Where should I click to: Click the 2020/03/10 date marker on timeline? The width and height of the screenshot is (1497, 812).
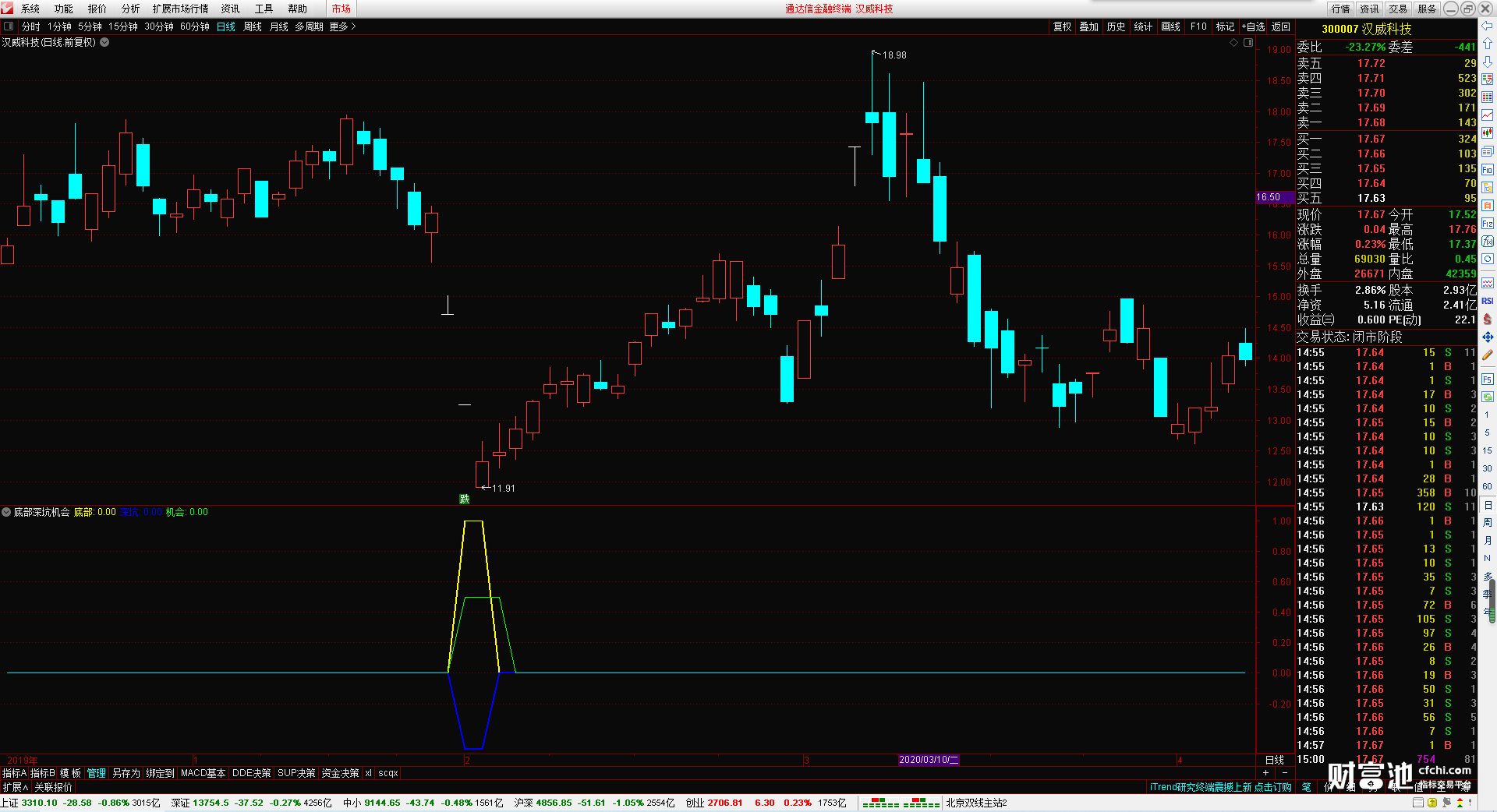point(928,760)
